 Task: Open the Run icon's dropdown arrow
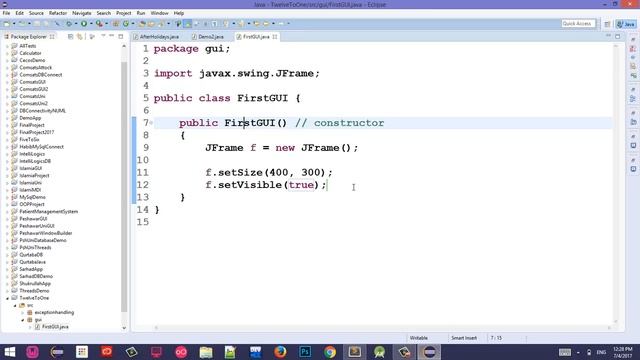tap(91, 24)
